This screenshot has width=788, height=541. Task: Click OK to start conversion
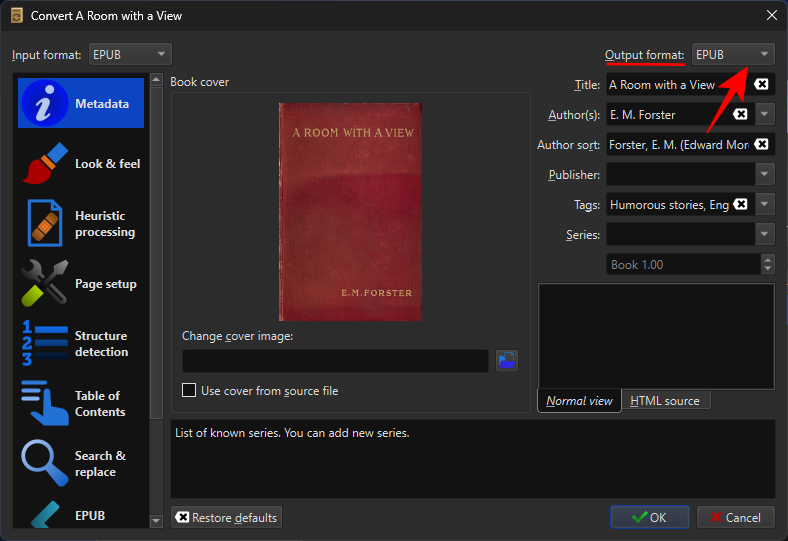(649, 517)
